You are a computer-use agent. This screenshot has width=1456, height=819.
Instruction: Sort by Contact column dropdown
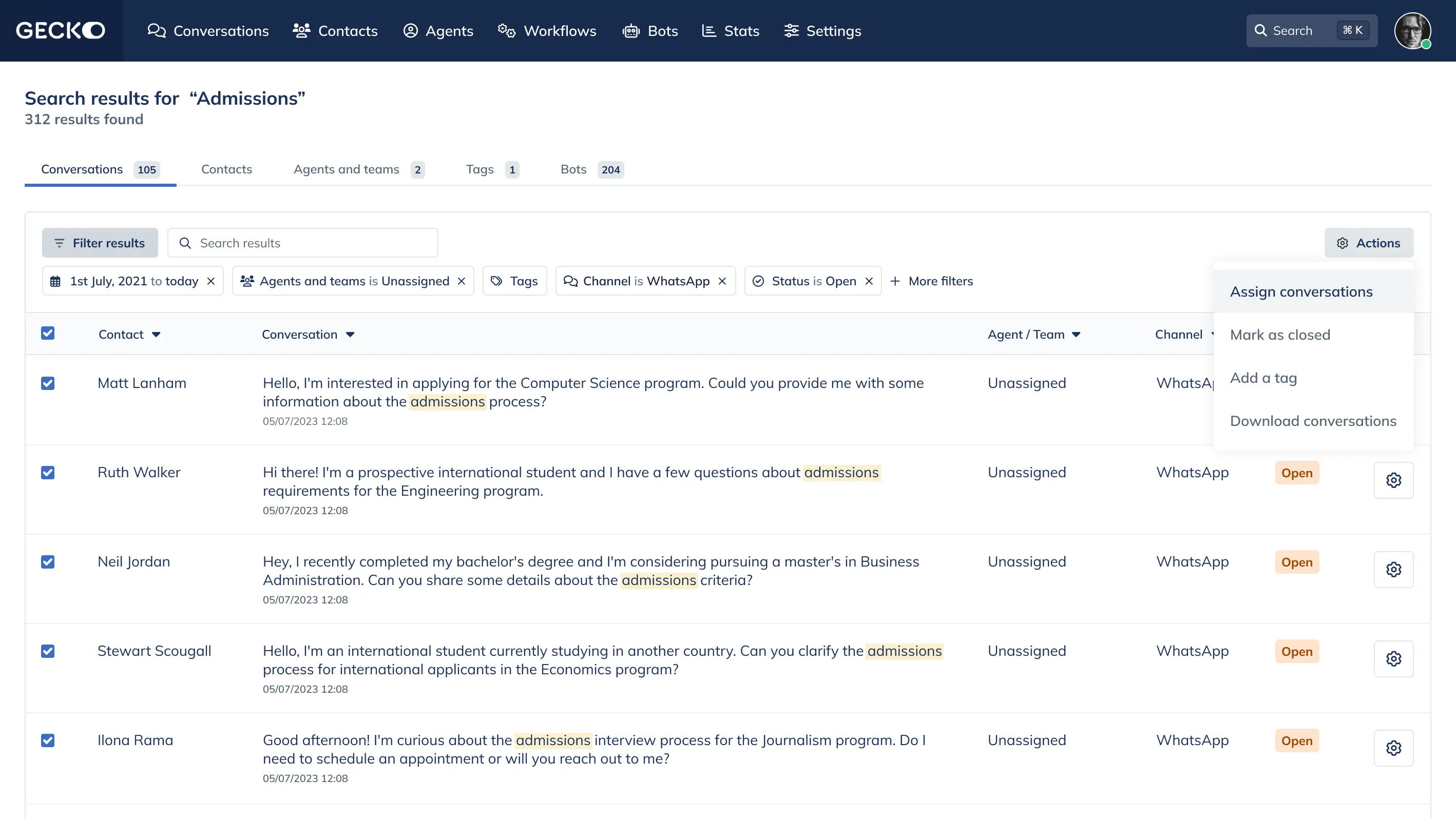156,335
